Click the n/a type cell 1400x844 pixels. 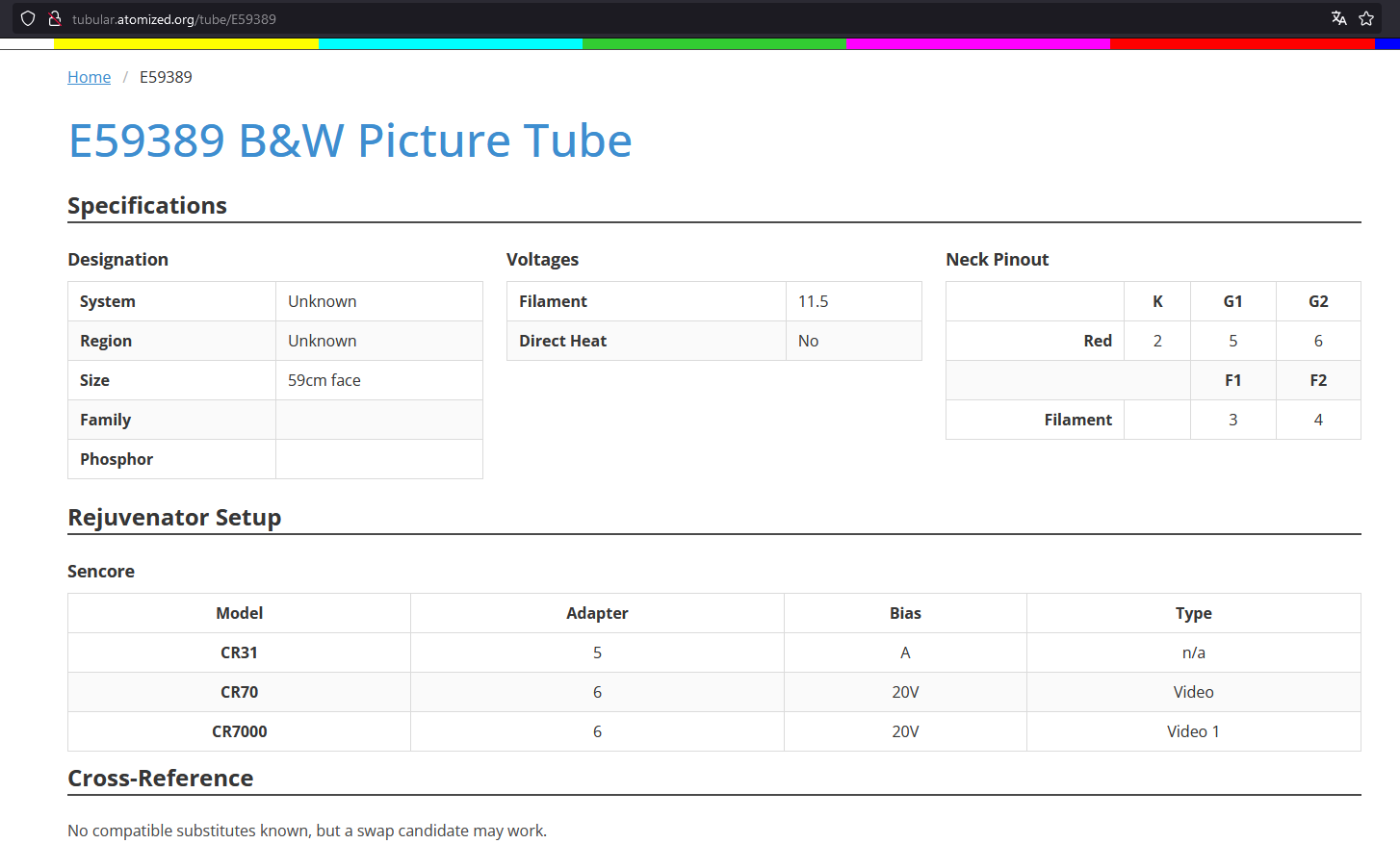pos(1194,652)
